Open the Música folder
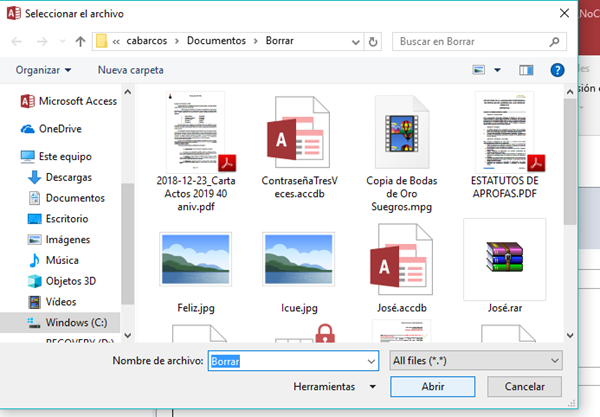The height and width of the screenshot is (417, 600). (x=54, y=261)
